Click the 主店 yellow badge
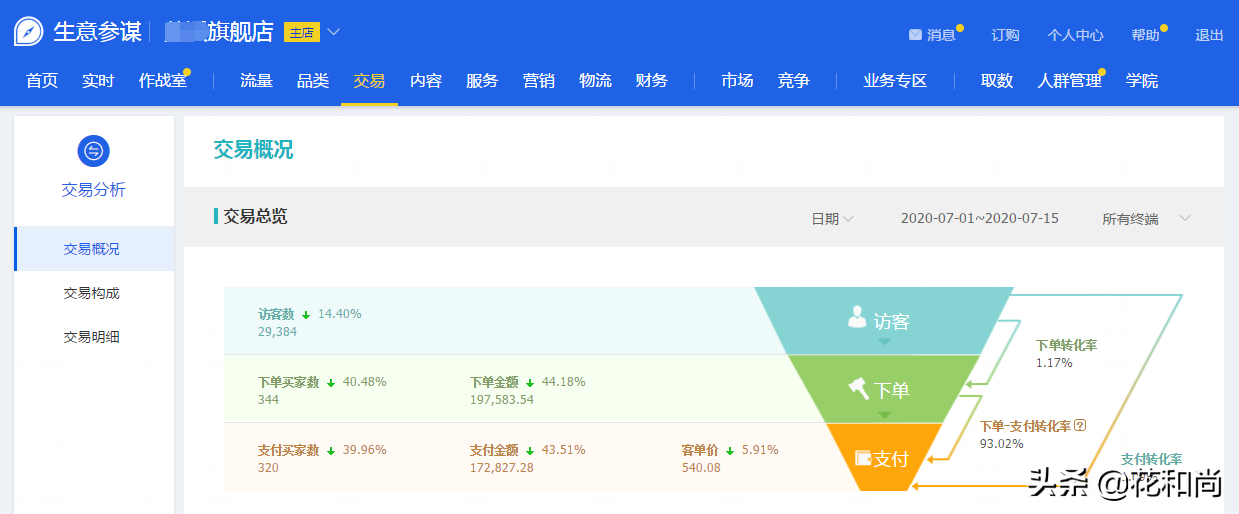This screenshot has width=1239, height=514. (x=301, y=33)
